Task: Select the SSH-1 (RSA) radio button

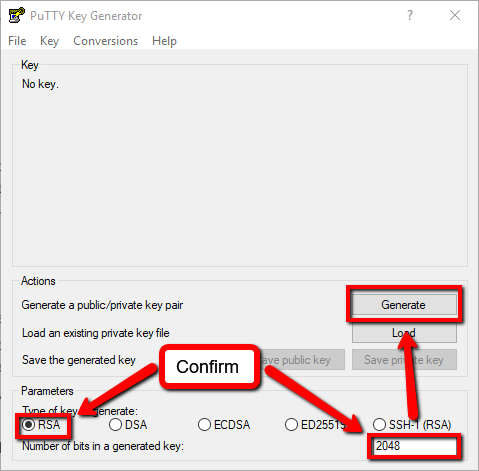Action: (x=379, y=425)
